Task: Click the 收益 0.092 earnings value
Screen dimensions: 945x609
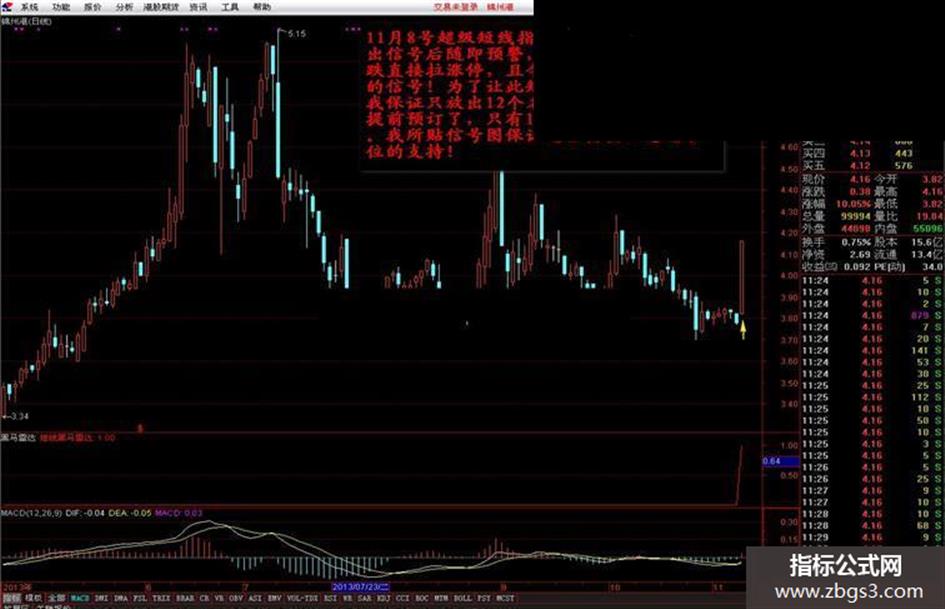Action: click(x=857, y=267)
